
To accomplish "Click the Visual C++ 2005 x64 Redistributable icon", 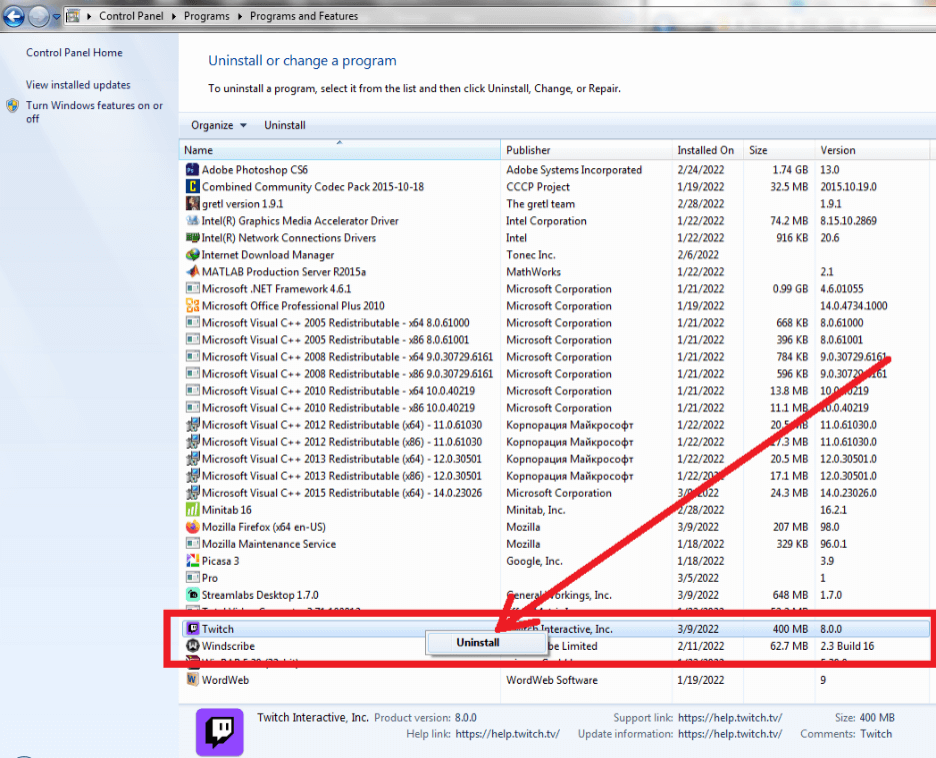I will 192,323.
